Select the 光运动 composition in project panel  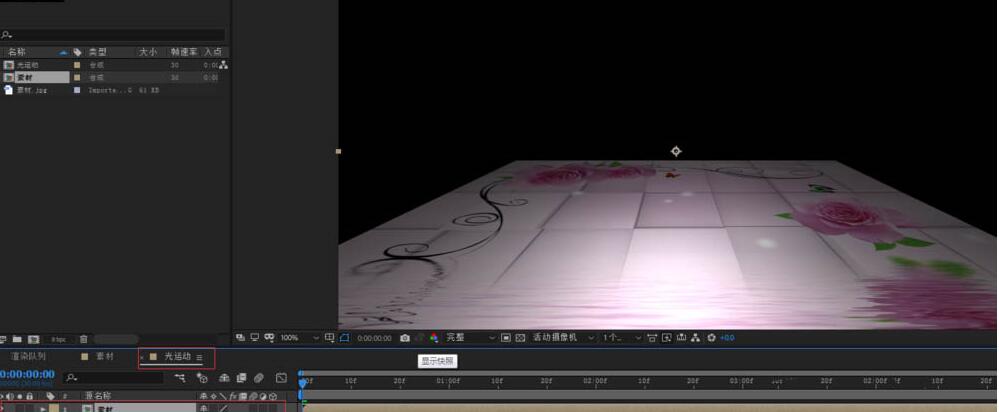(27, 65)
